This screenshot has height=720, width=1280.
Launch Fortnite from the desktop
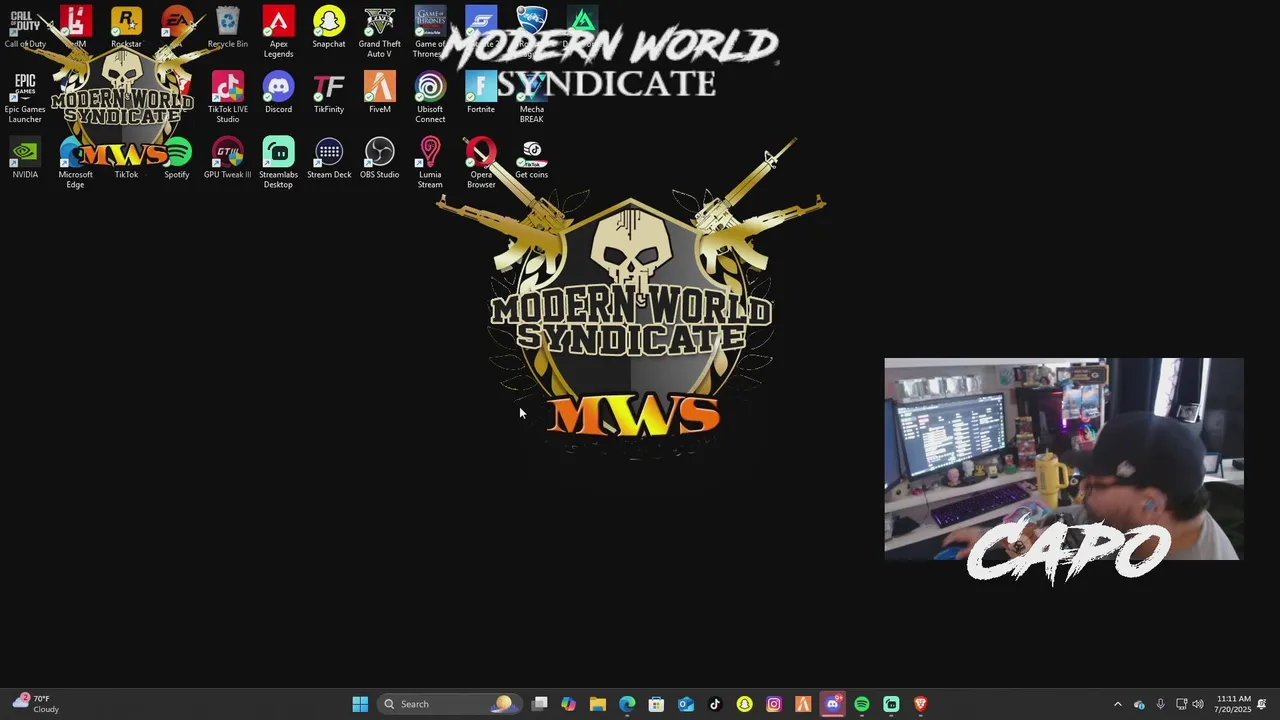coord(481,93)
